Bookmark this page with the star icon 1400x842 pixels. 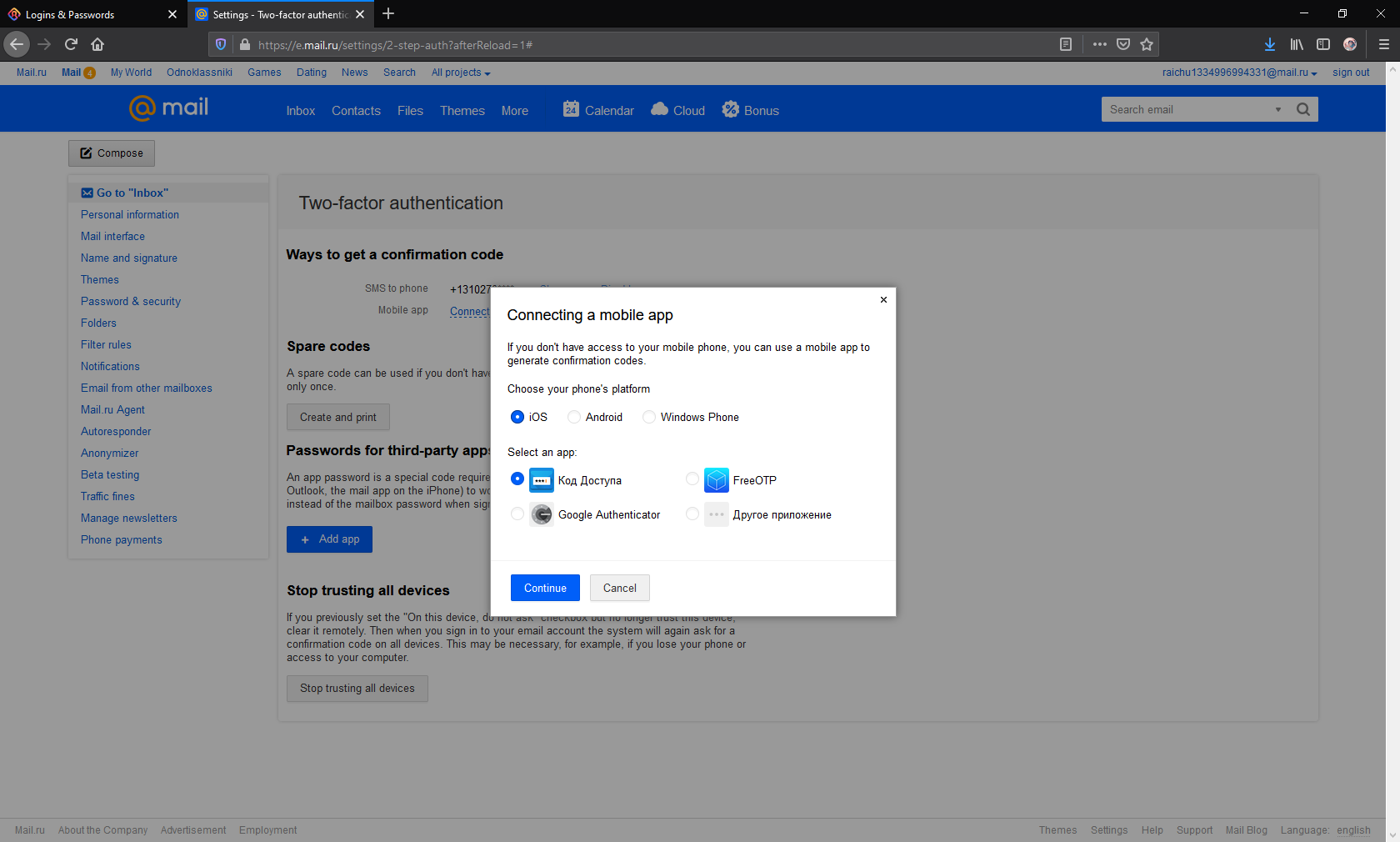pos(1147,44)
